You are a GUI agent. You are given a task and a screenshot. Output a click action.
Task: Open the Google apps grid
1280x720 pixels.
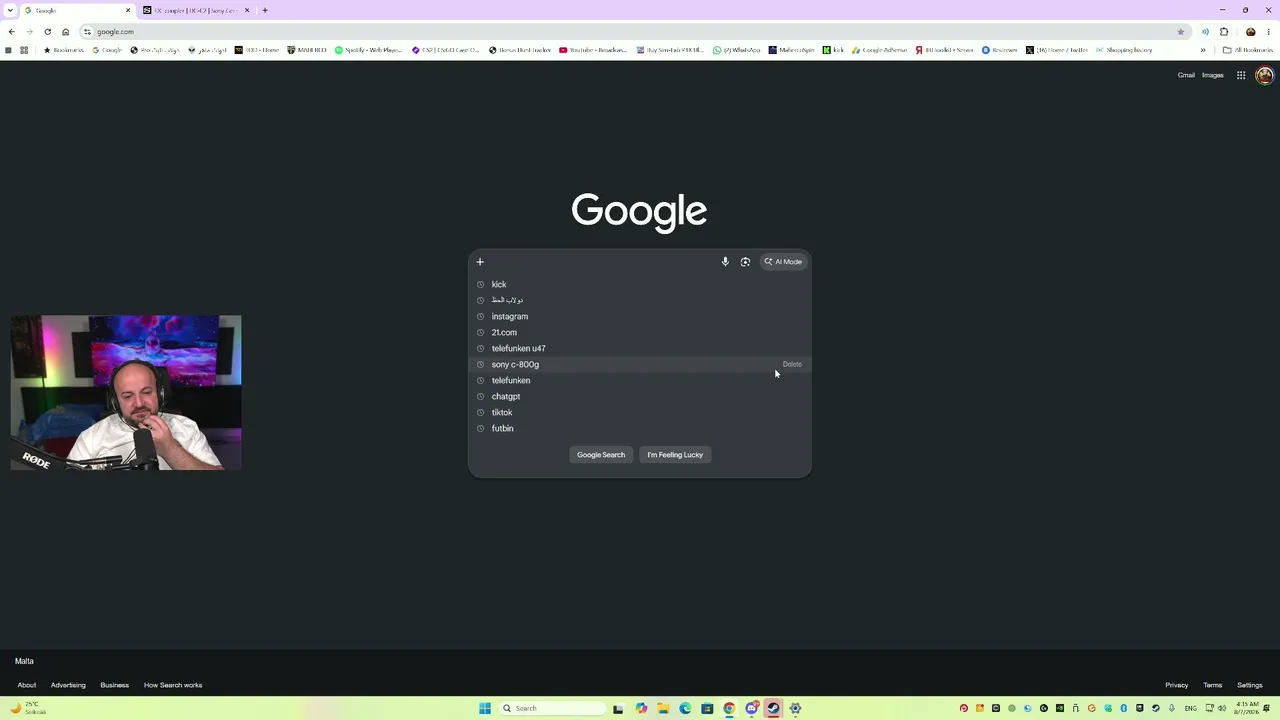(x=1241, y=75)
